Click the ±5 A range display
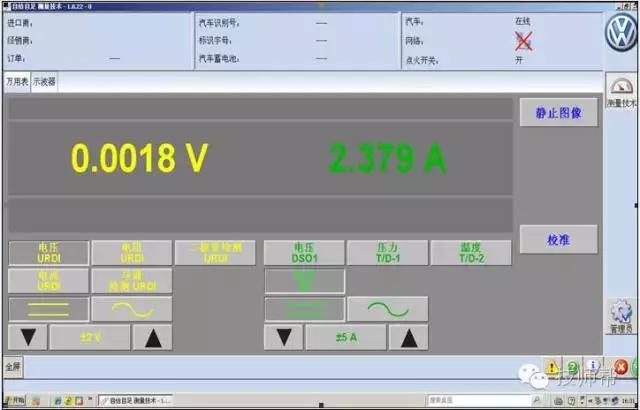640x410 pixels. (346, 337)
